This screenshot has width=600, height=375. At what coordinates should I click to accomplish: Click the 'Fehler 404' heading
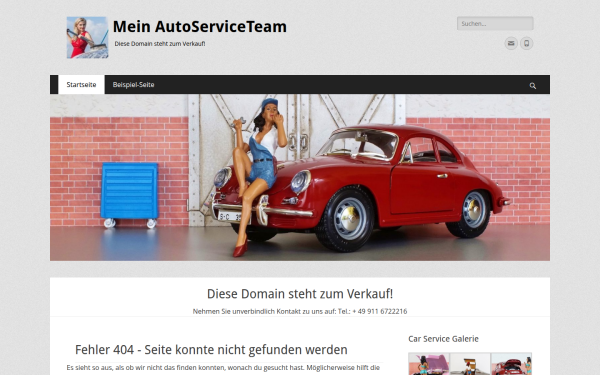(211, 350)
